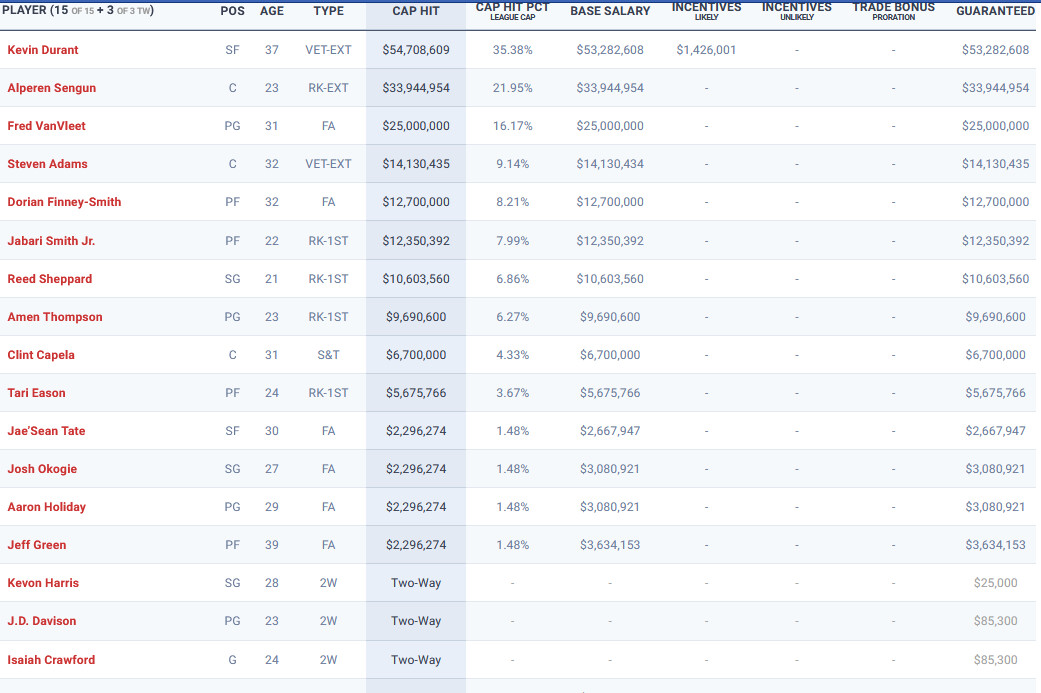
Task: Sort table by GUARANTEED column header
Action: tap(995, 11)
